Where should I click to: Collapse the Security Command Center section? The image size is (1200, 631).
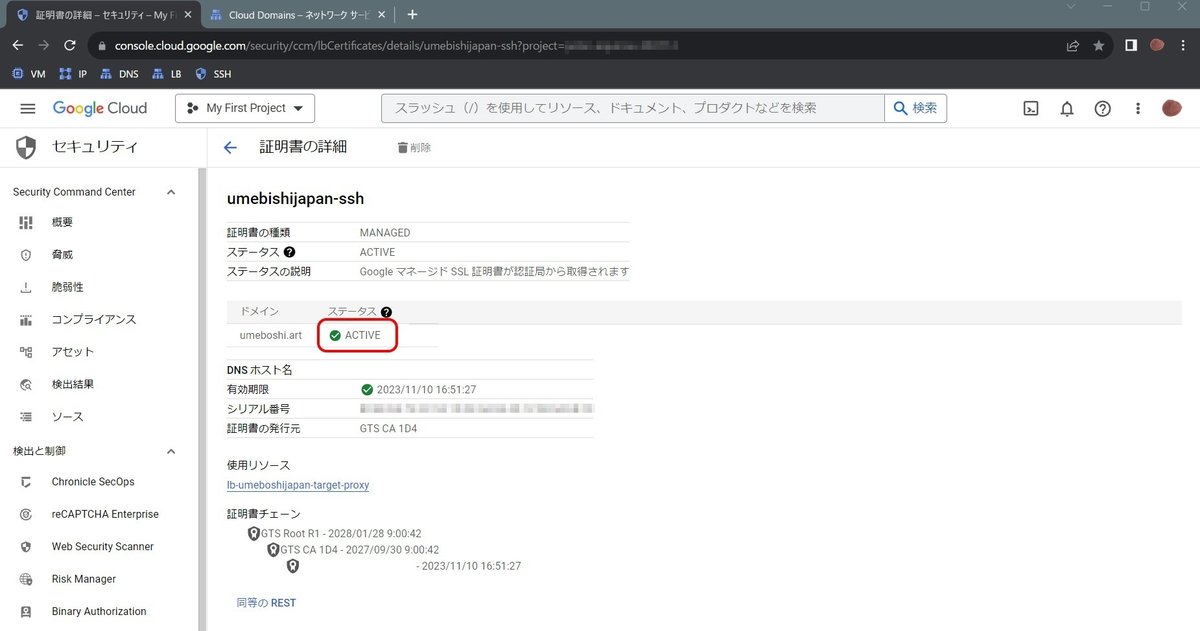click(171, 192)
